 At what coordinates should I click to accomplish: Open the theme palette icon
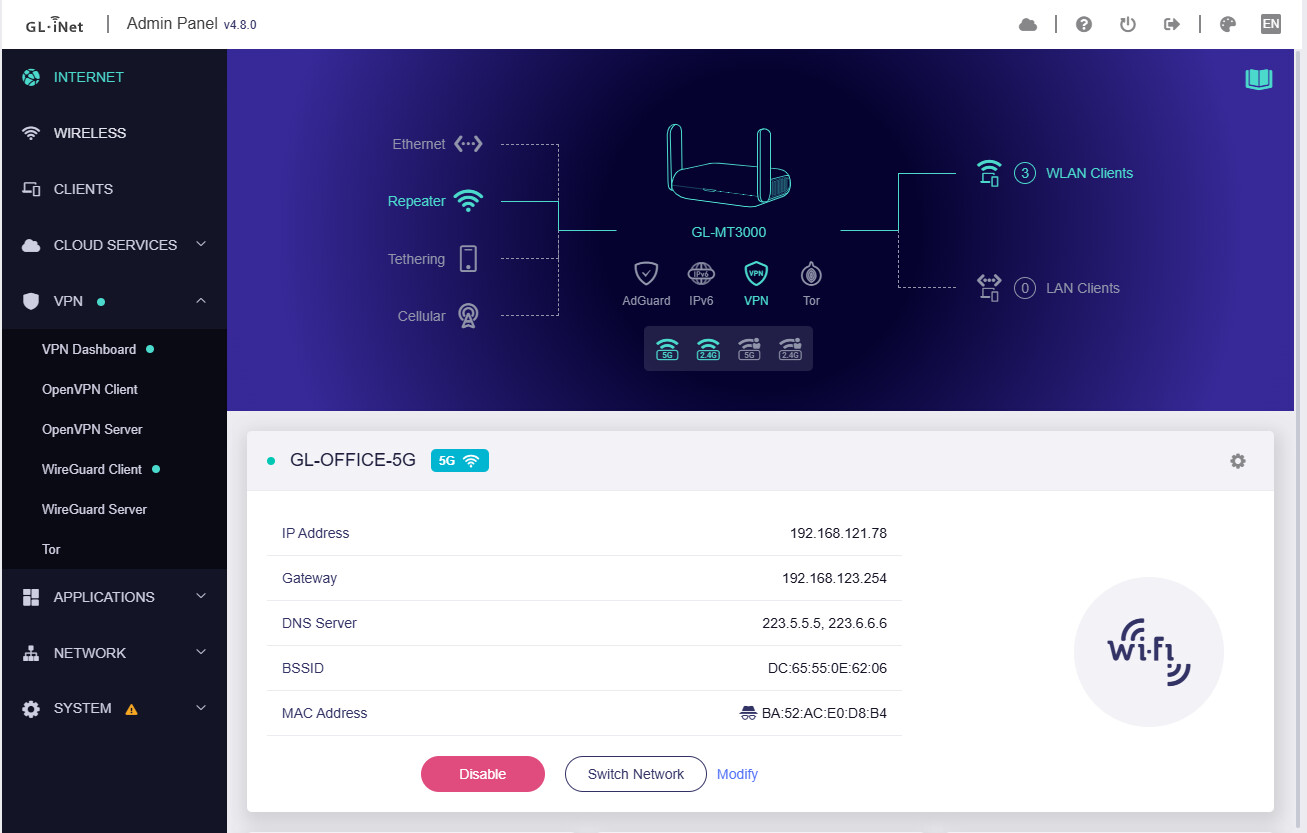pyautogui.click(x=1228, y=24)
